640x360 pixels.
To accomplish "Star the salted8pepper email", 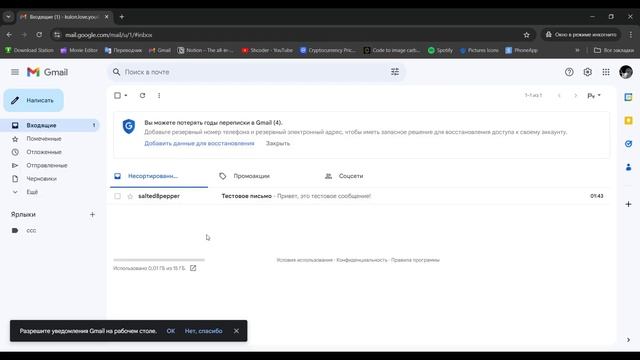I will (x=130, y=196).
